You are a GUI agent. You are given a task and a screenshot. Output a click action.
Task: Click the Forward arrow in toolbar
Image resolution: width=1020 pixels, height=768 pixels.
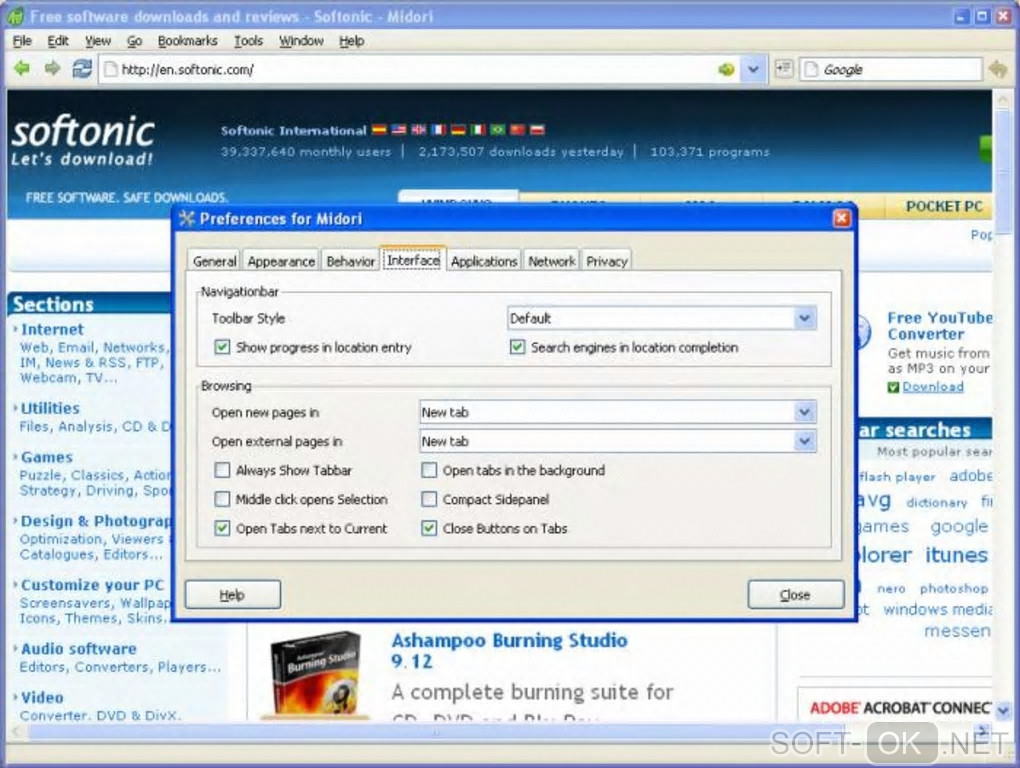(x=52, y=68)
